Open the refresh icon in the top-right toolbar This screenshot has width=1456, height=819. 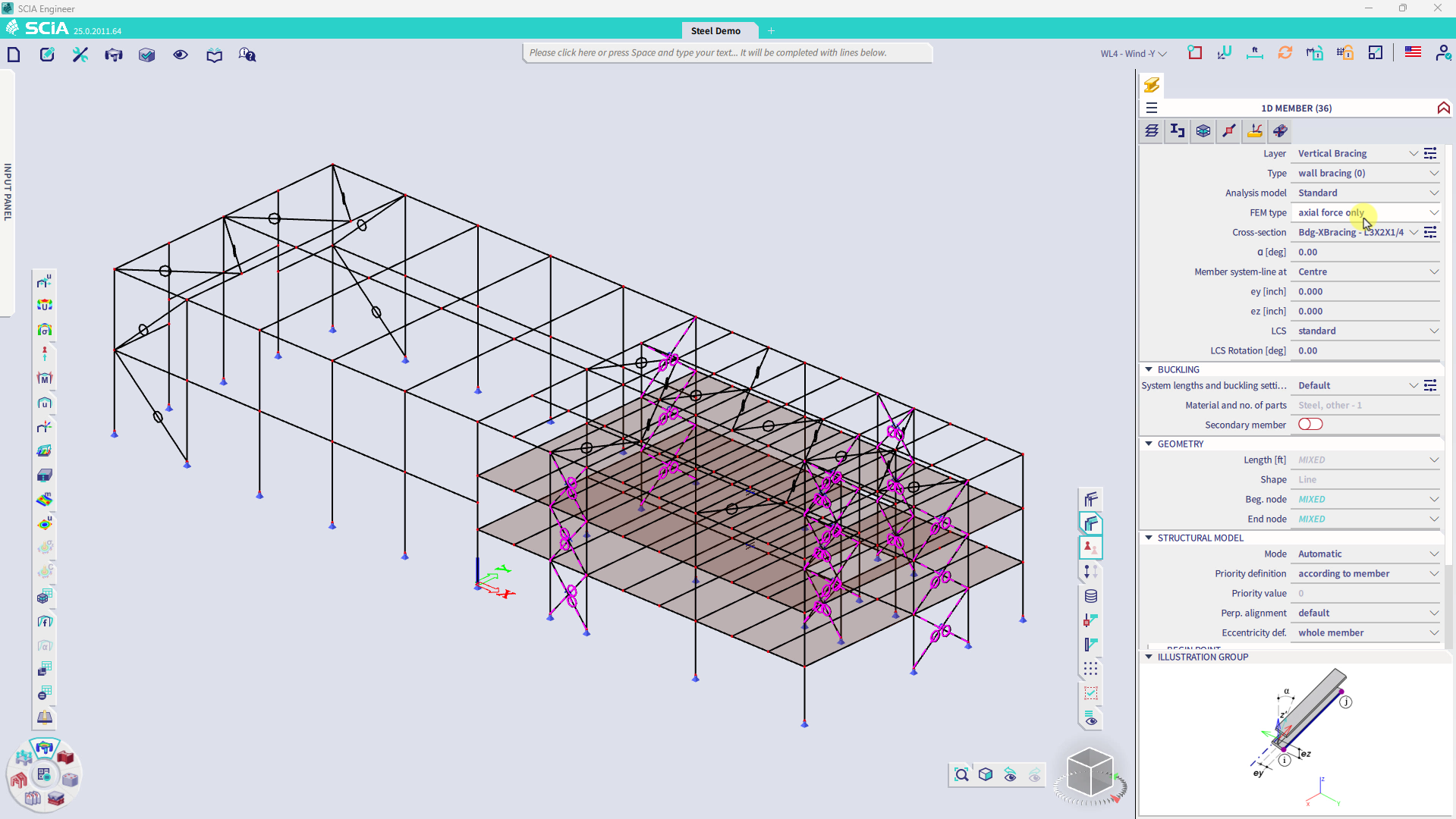click(x=1285, y=52)
